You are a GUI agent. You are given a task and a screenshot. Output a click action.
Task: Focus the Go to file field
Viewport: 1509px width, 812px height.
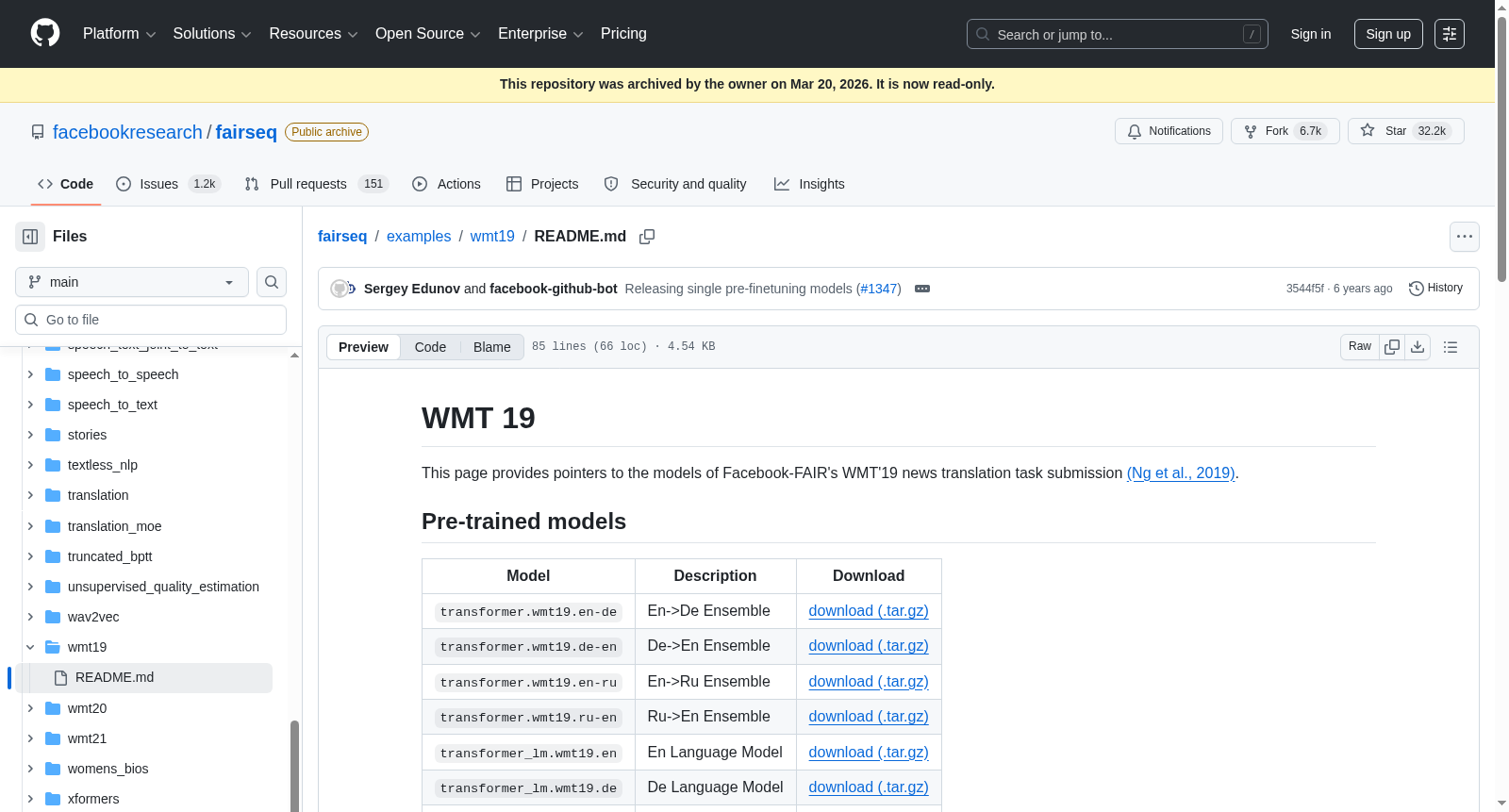click(151, 320)
